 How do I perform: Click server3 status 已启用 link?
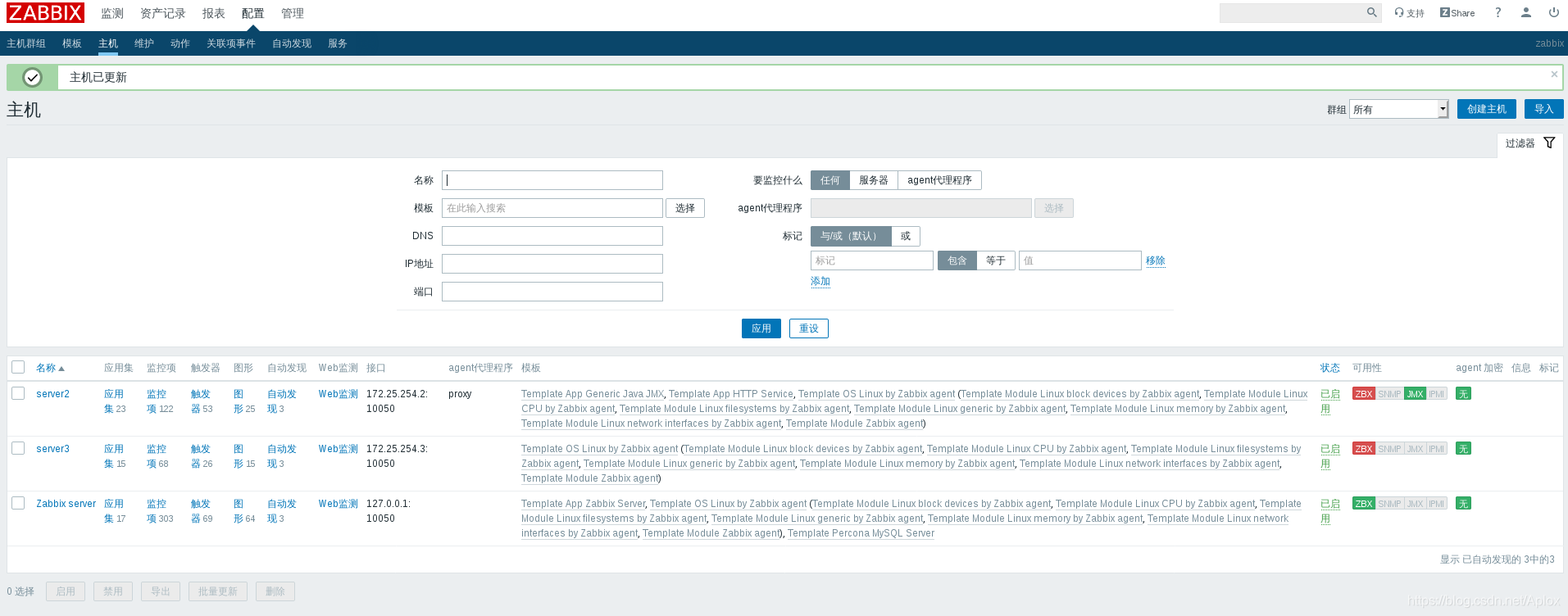1330,456
